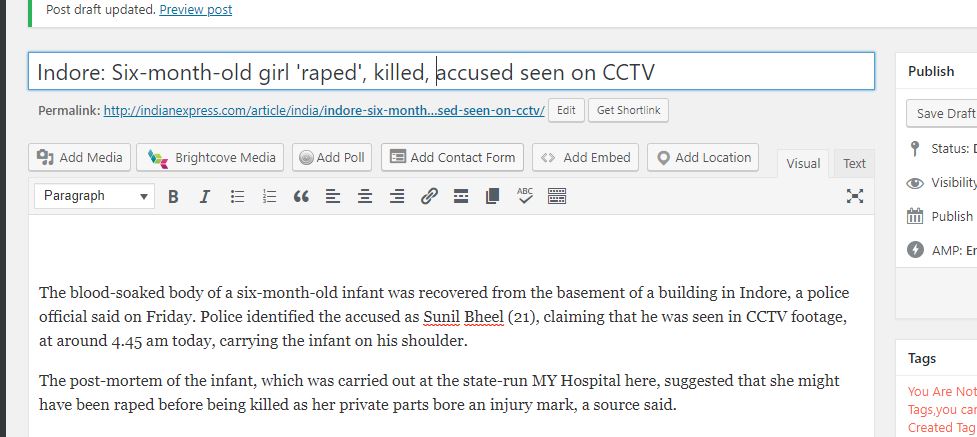Insert a bulleted list
Viewport: 977px width, 437px height.
click(x=237, y=197)
